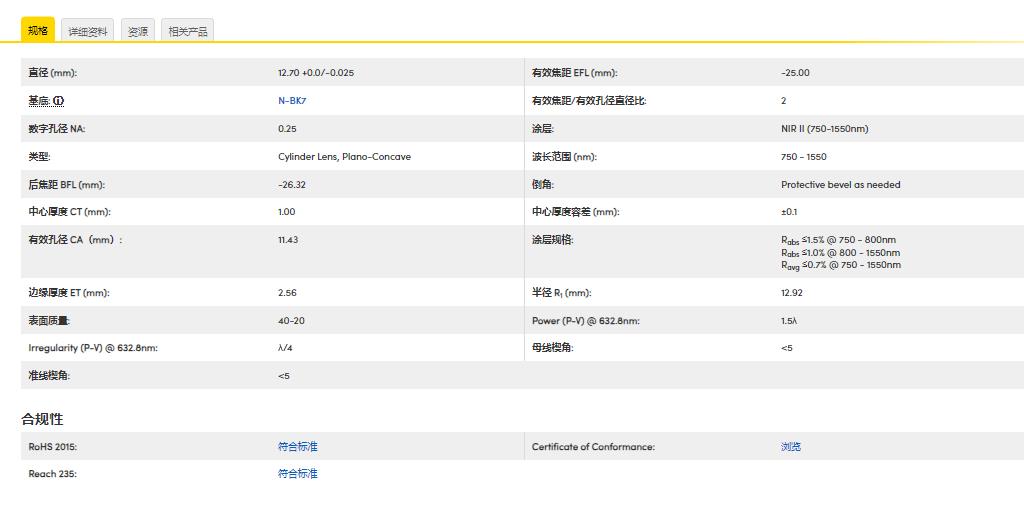
Task: Click the 后焦距 BFL (mm) label
Action: pyautogui.click(x=67, y=185)
